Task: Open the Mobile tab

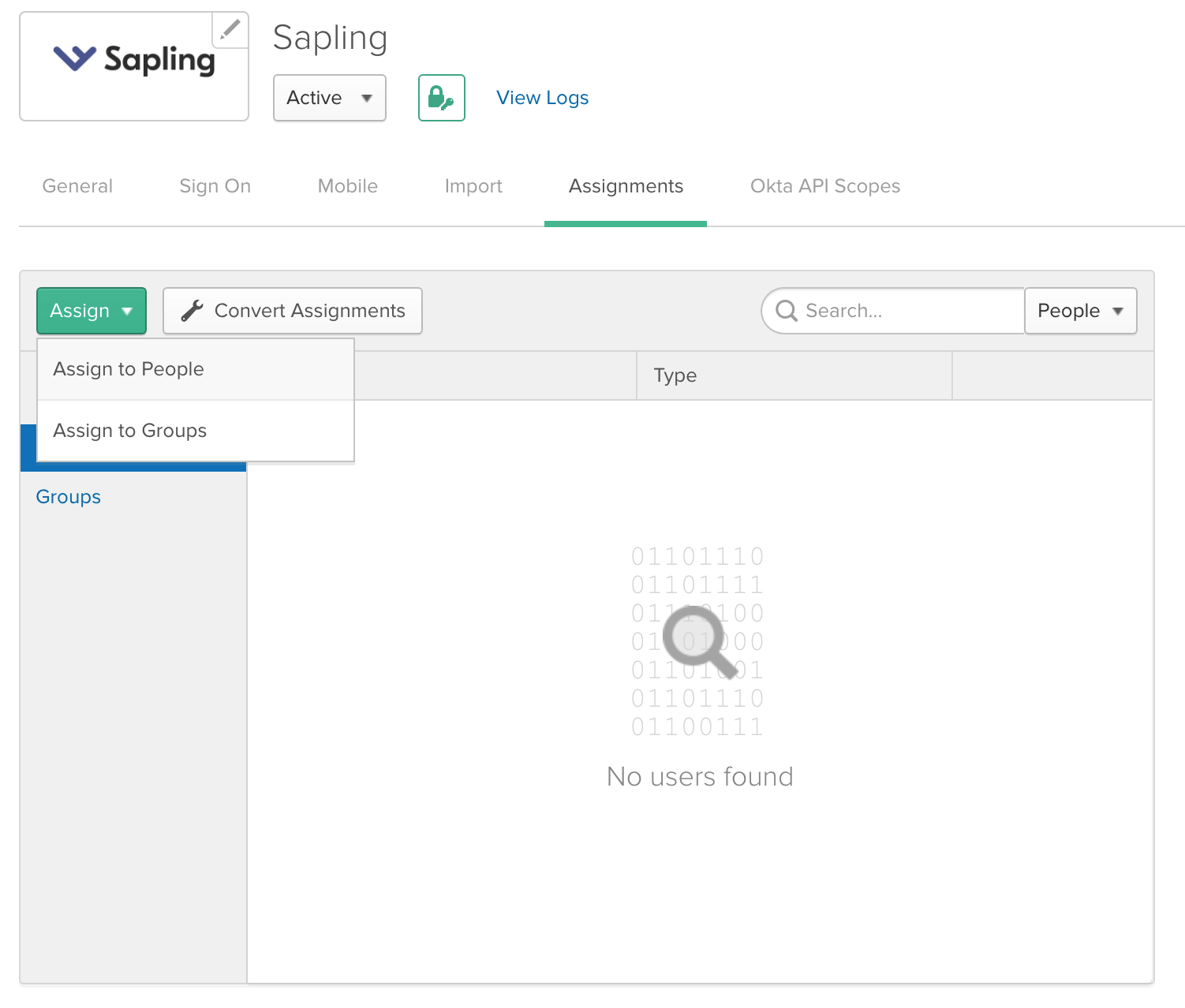Action: (x=348, y=186)
